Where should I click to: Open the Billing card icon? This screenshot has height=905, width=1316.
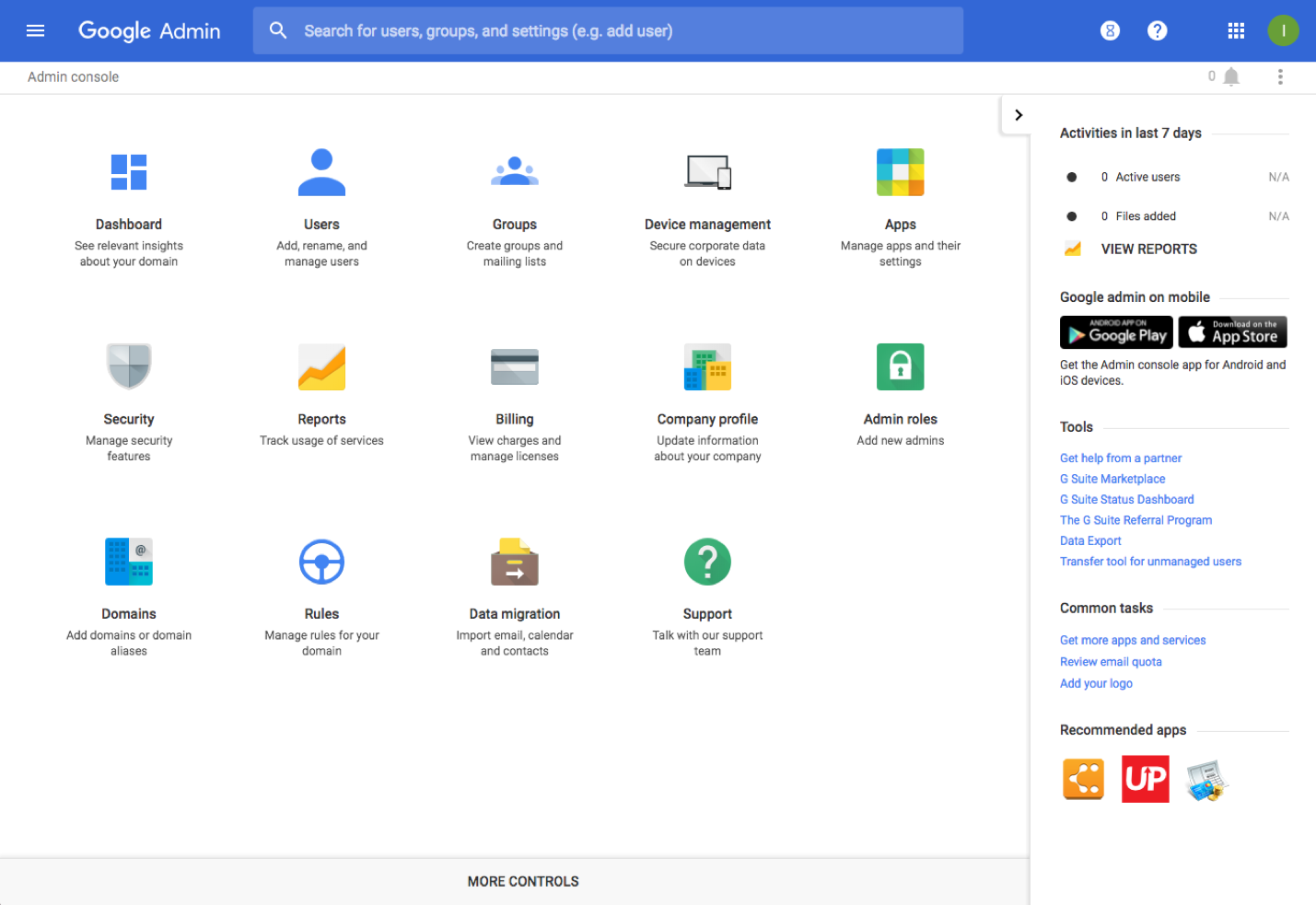coord(515,367)
